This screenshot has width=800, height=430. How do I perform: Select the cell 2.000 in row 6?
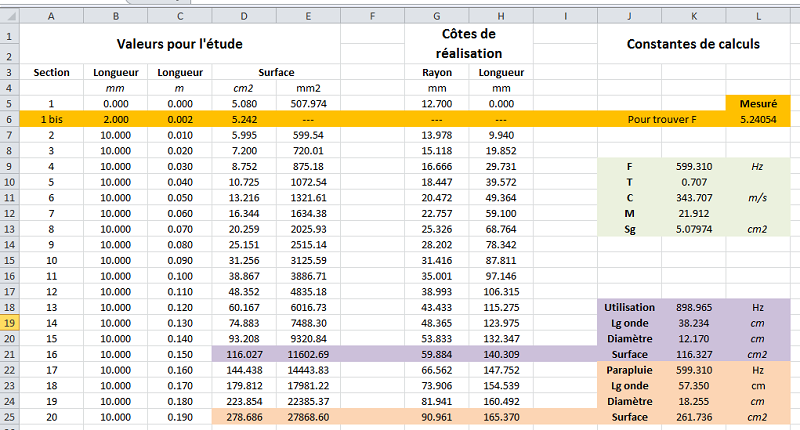coord(116,119)
